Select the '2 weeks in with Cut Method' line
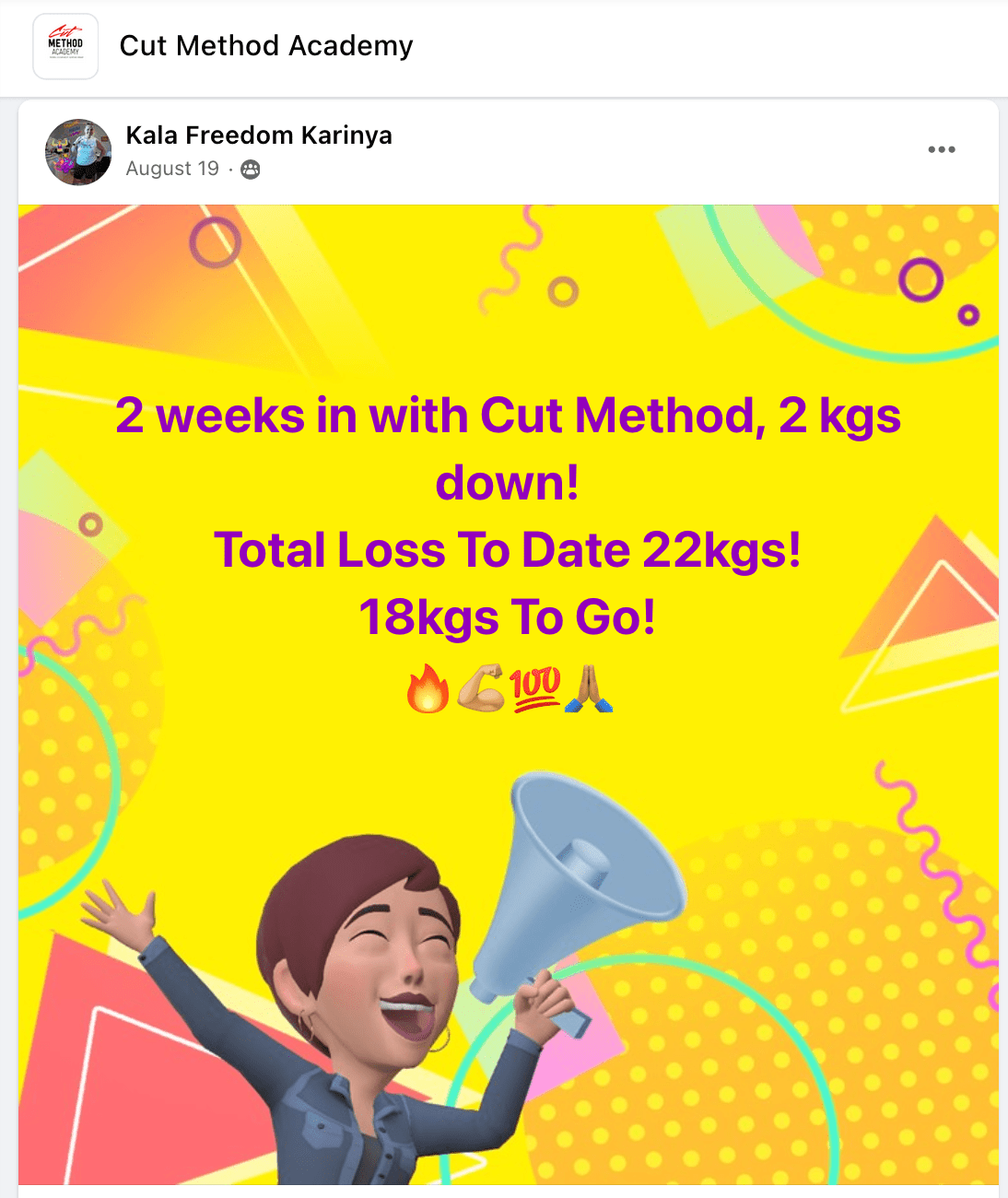Viewport: 1008px width, 1198px height. [x=508, y=416]
